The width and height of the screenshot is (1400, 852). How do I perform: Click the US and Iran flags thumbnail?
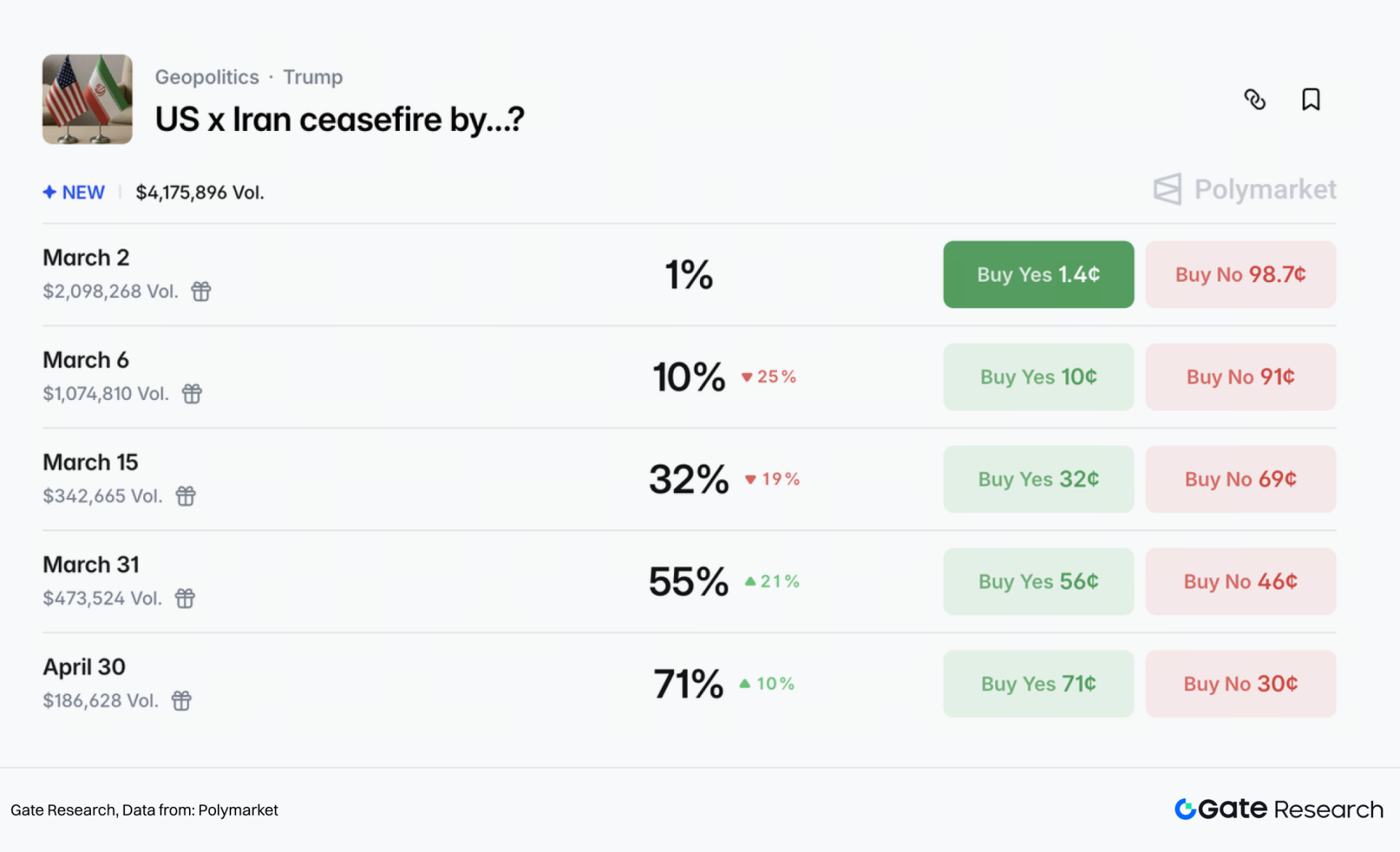pos(87,100)
